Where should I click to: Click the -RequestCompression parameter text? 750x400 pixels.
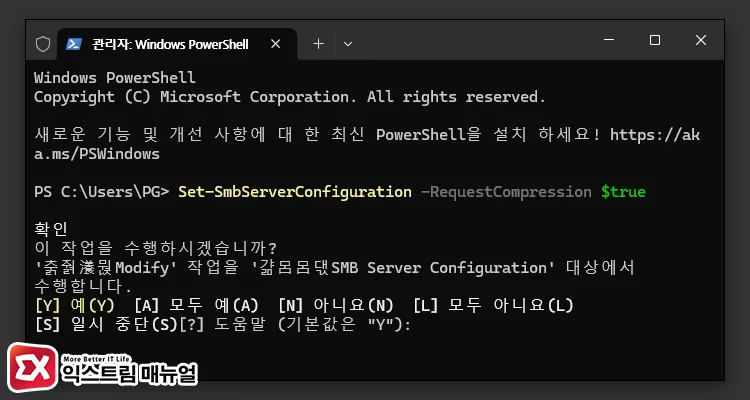pyautogui.click(x=506, y=192)
